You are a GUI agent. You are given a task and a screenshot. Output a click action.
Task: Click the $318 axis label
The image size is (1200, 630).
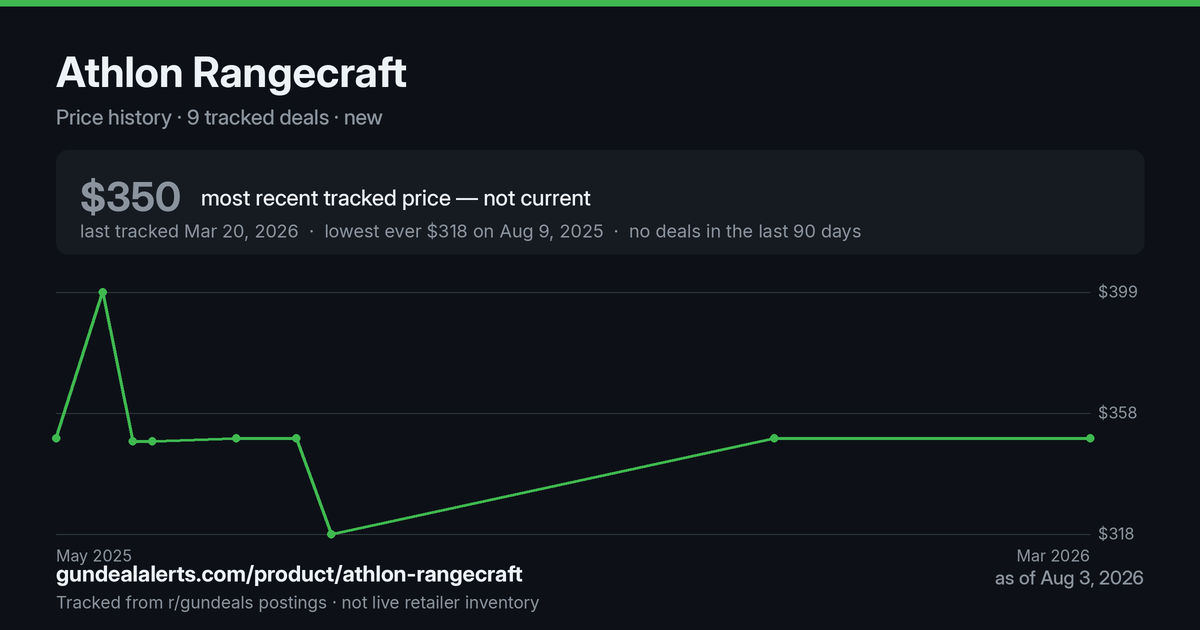coord(1116,534)
